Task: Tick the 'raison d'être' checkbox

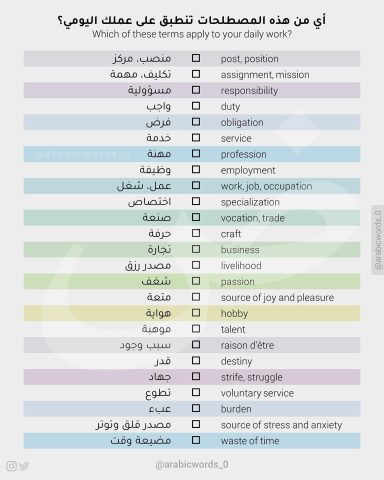Action: coord(196,345)
